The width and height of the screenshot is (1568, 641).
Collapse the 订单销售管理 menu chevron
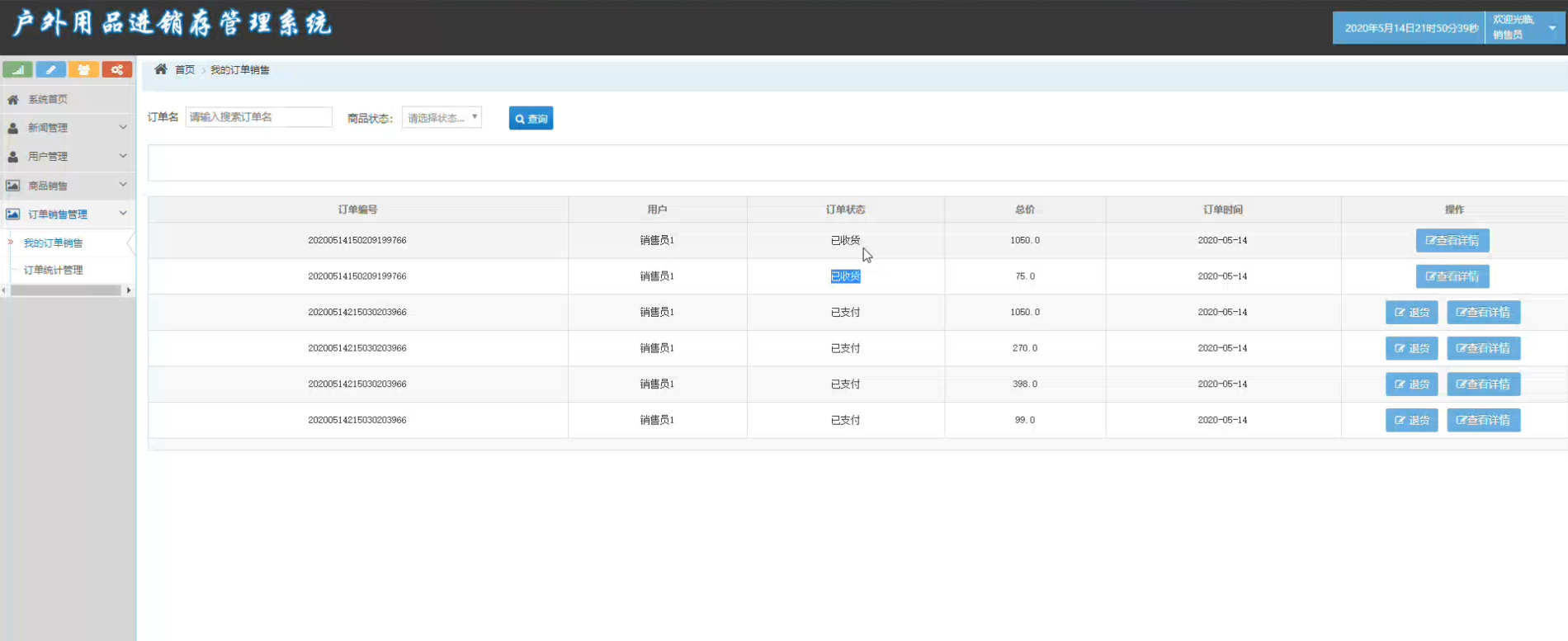point(123,214)
